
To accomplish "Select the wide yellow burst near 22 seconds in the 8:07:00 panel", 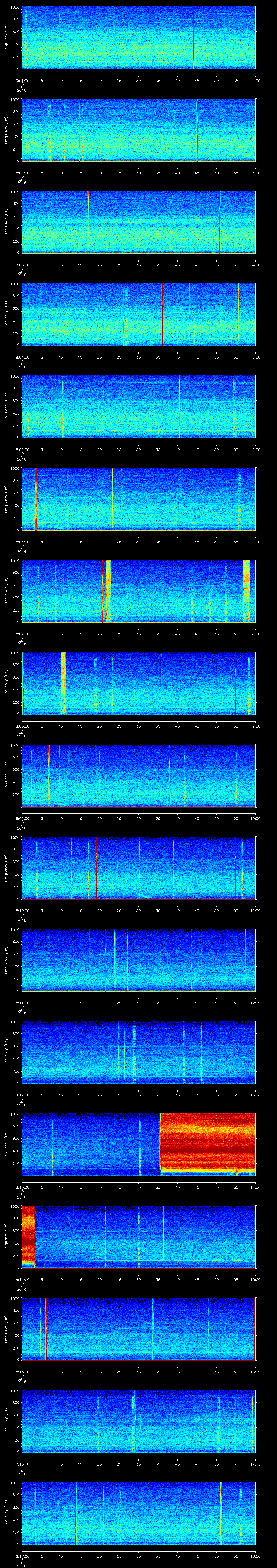I will coord(108,590).
